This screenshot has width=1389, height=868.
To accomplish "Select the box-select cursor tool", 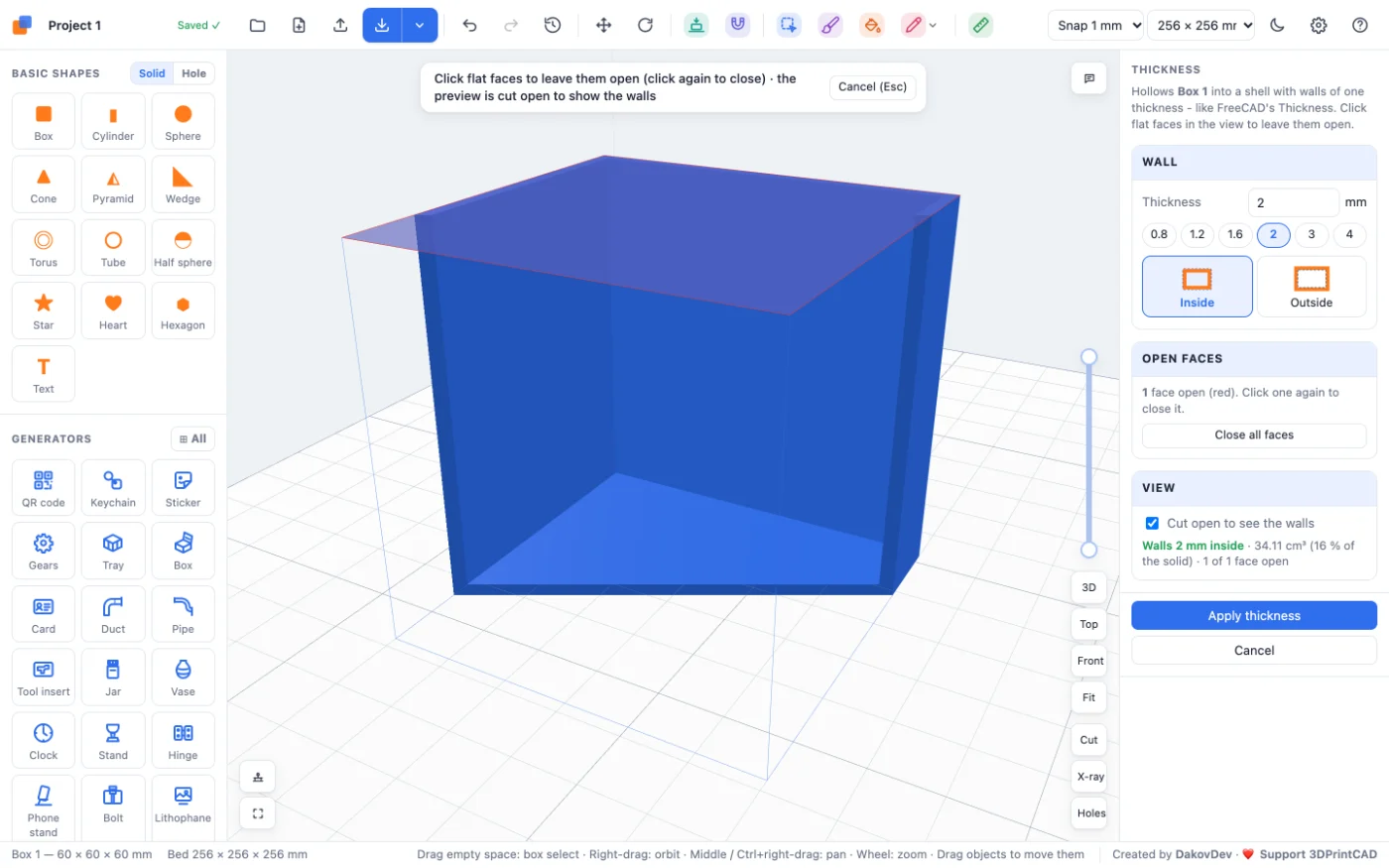I will click(789, 25).
